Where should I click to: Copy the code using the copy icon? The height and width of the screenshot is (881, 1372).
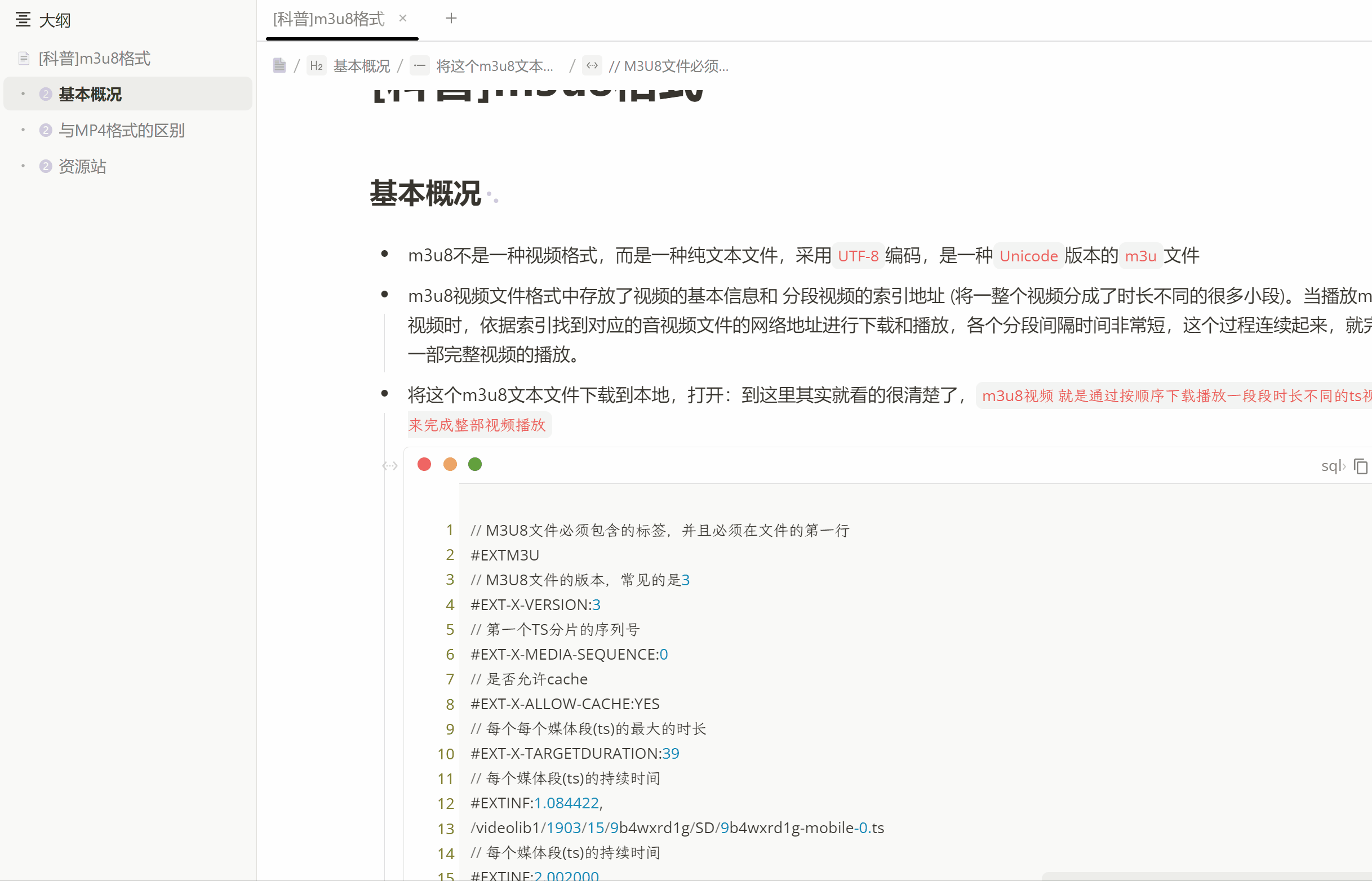coord(1360,466)
